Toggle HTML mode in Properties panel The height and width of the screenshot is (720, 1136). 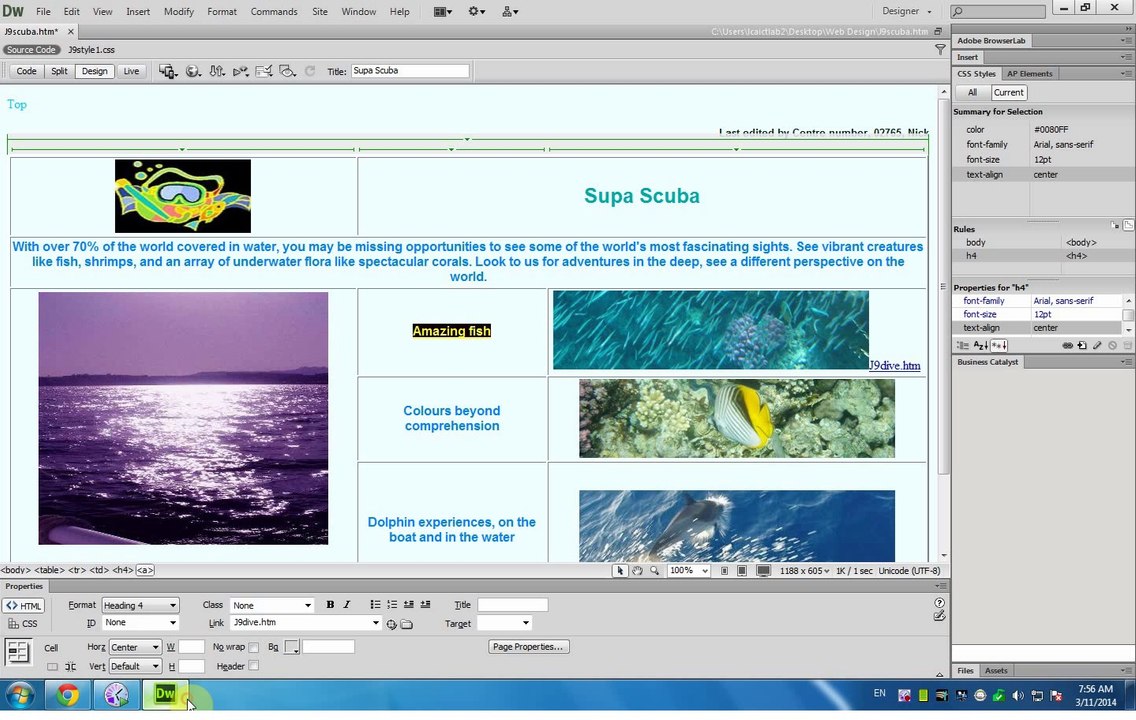pyautogui.click(x=24, y=606)
